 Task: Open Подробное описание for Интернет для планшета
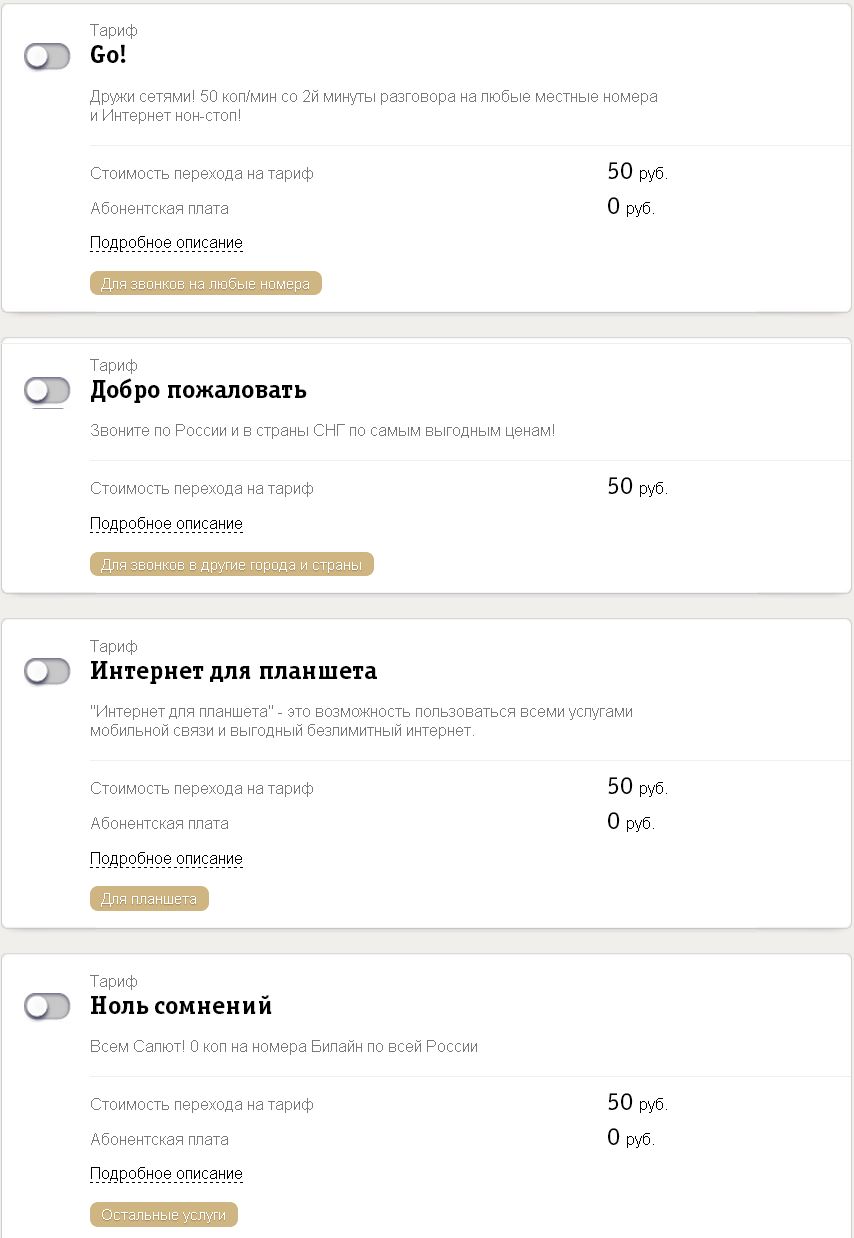coord(166,859)
